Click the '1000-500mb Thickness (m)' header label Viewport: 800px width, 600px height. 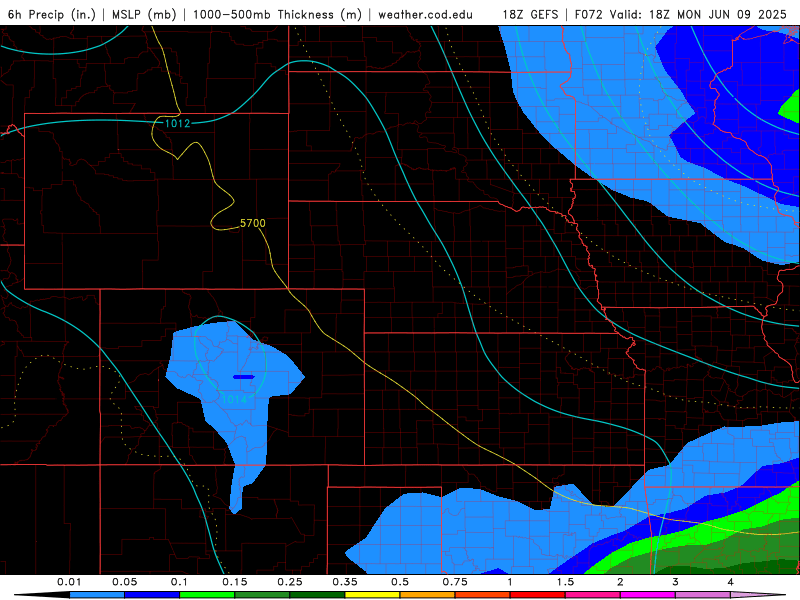(x=277, y=14)
